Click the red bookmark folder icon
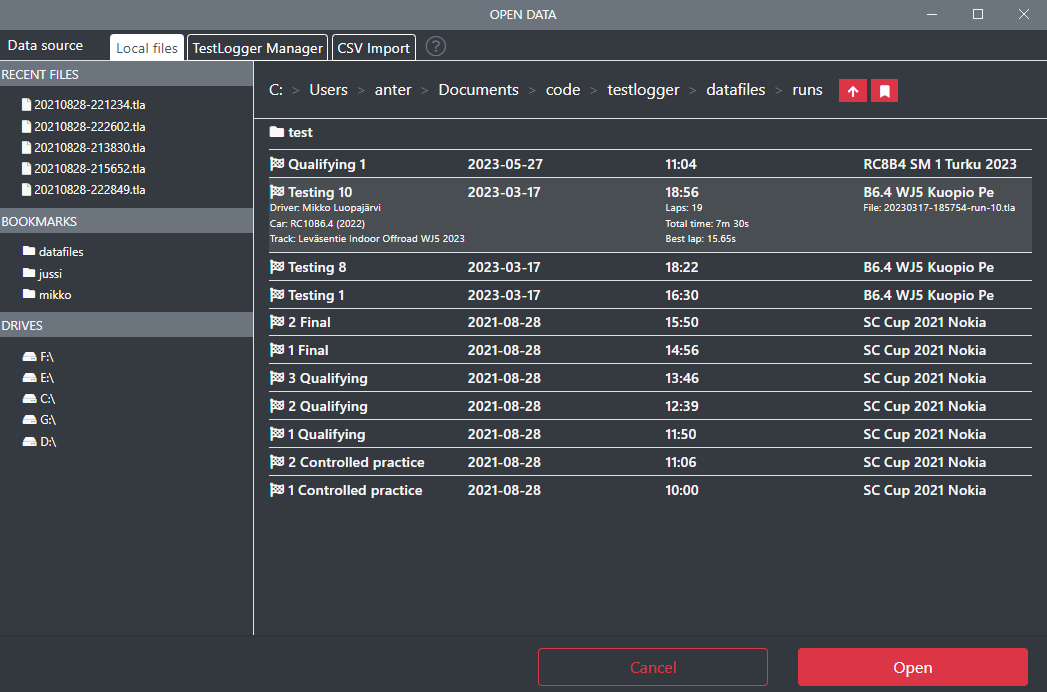 [x=884, y=91]
